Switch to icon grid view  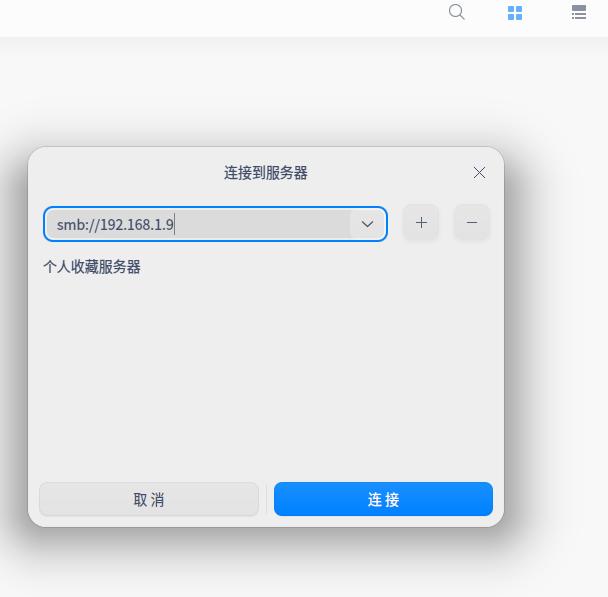click(x=515, y=13)
